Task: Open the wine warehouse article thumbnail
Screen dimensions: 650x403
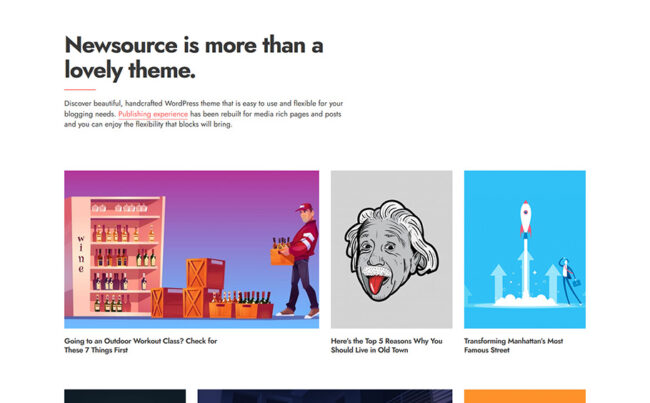Action: coord(191,249)
